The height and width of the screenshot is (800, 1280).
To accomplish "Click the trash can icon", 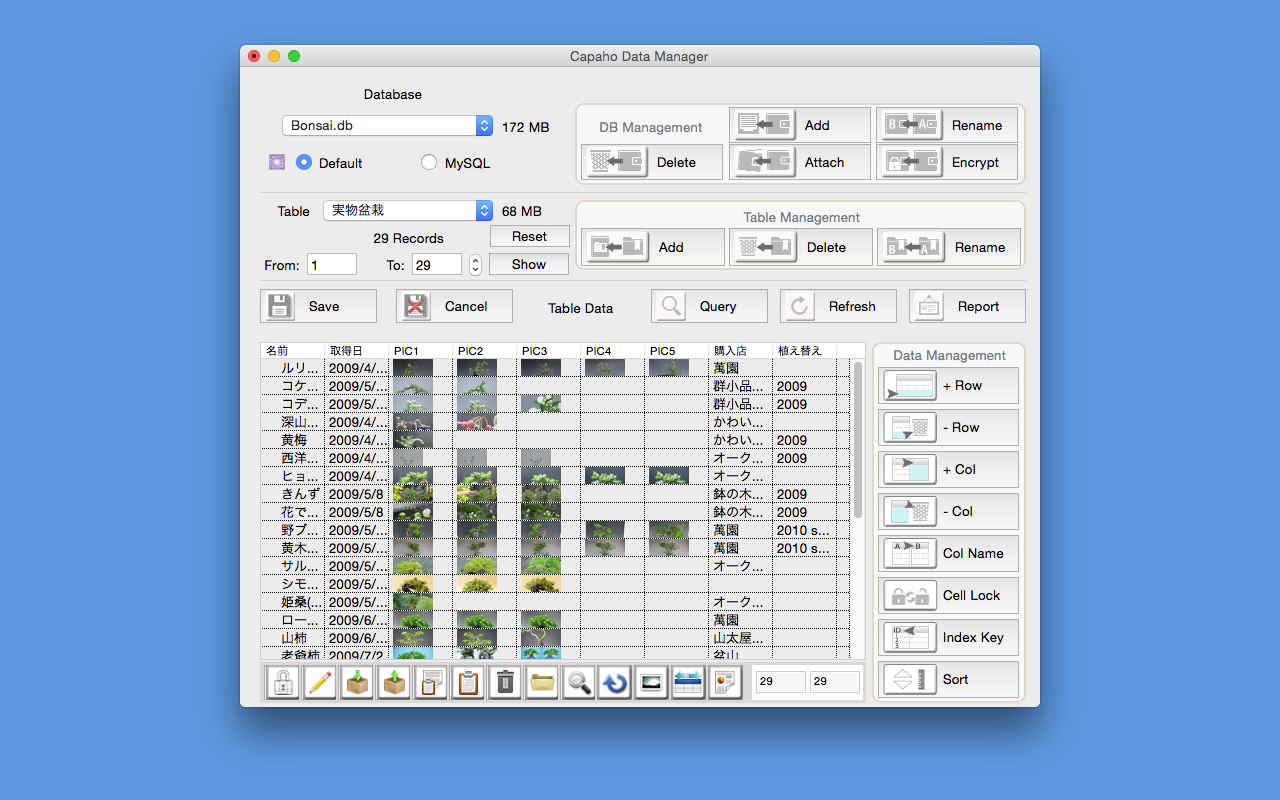I will coord(505,683).
